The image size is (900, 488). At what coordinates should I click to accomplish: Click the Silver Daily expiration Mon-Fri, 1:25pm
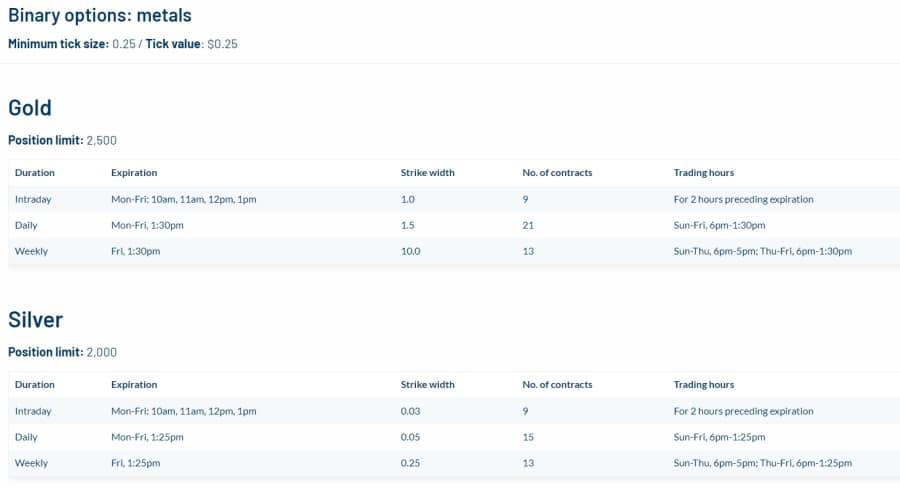click(147, 437)
